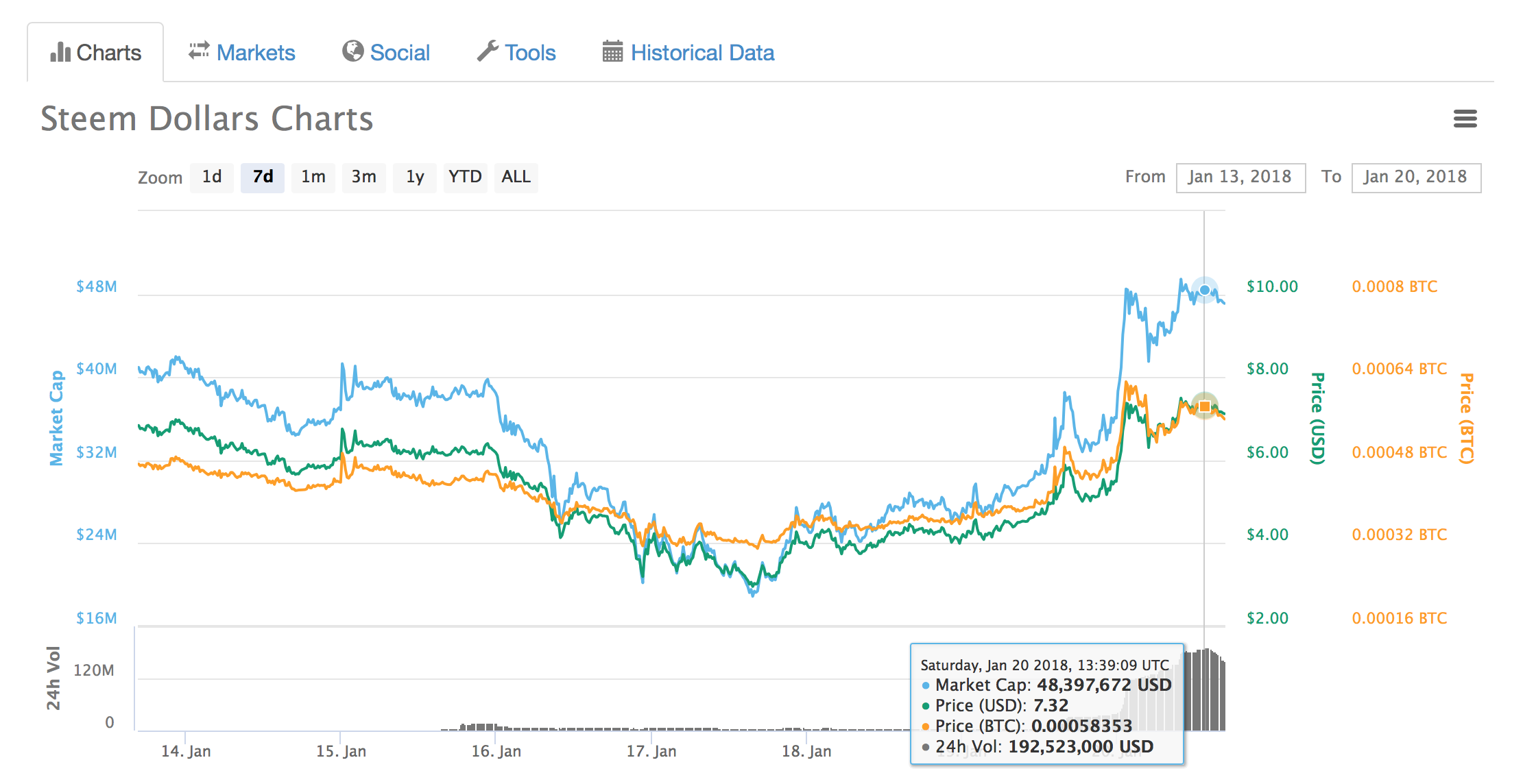Click the Price (BTC) axis title

click(x=1465, y=418)
